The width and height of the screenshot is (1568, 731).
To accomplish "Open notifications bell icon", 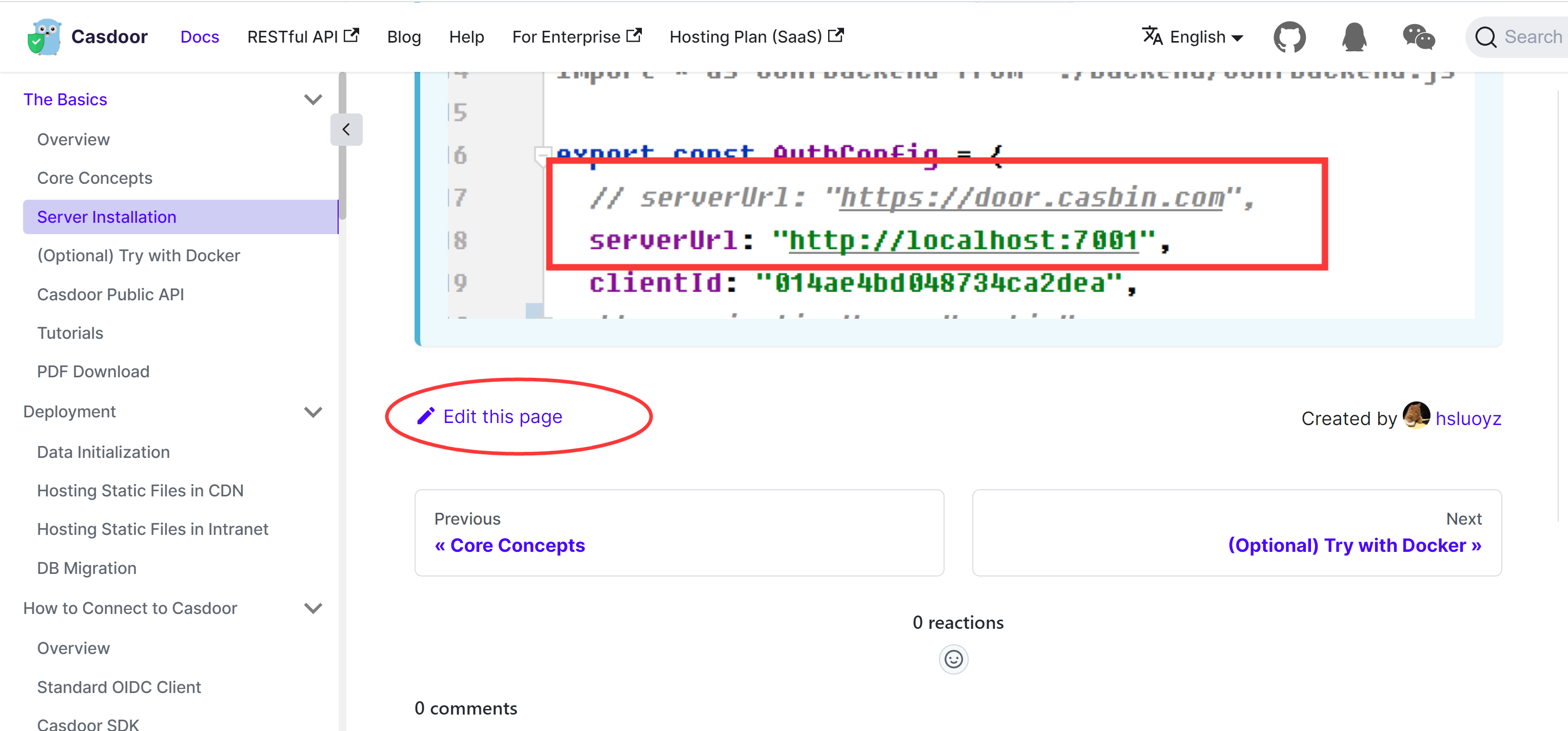I will pos(1355,37).
